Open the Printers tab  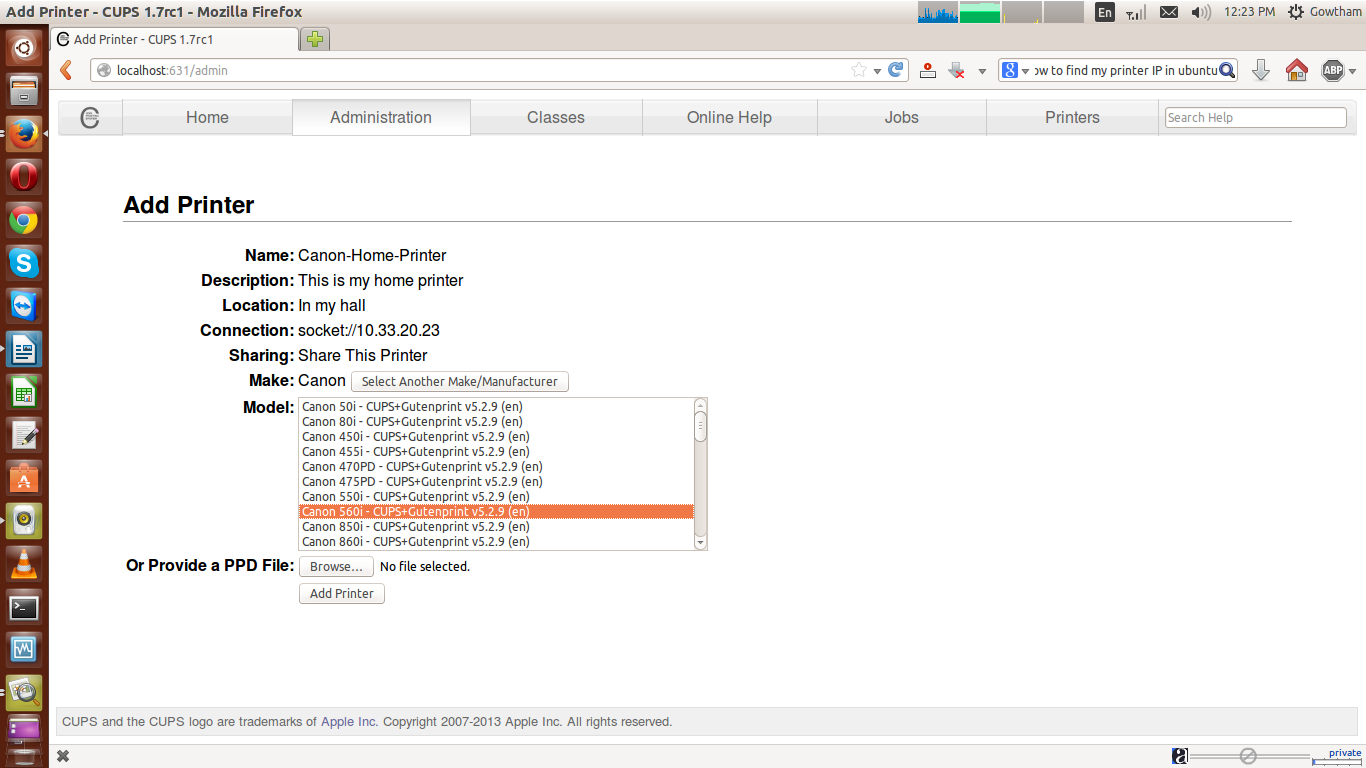(1072, 117)
